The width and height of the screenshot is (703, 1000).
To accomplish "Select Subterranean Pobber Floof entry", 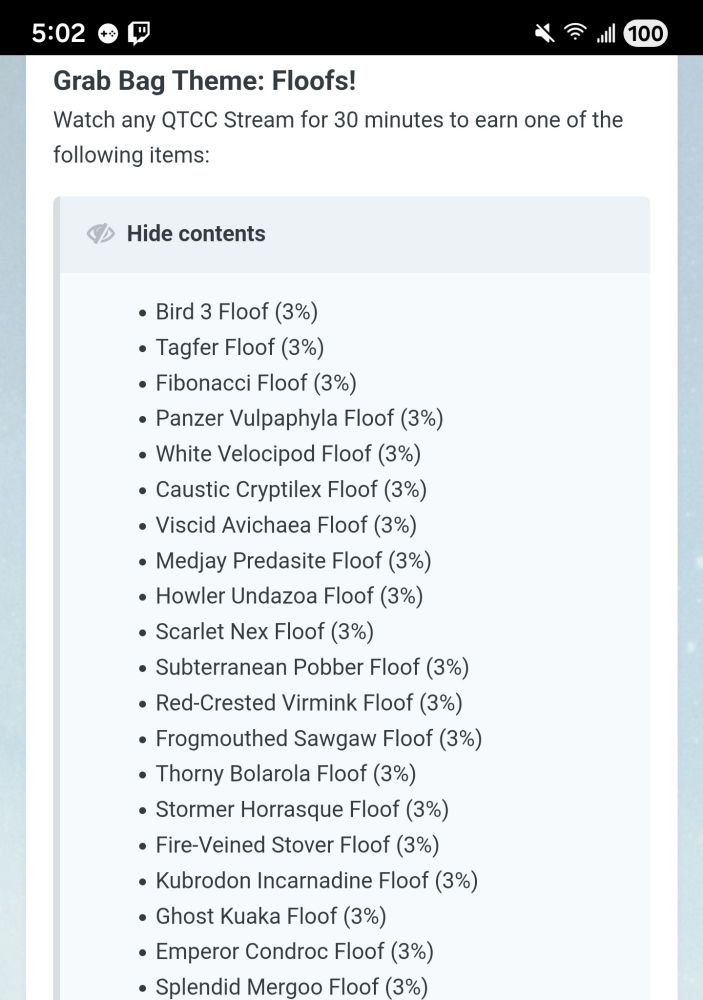I will (312, 667).
